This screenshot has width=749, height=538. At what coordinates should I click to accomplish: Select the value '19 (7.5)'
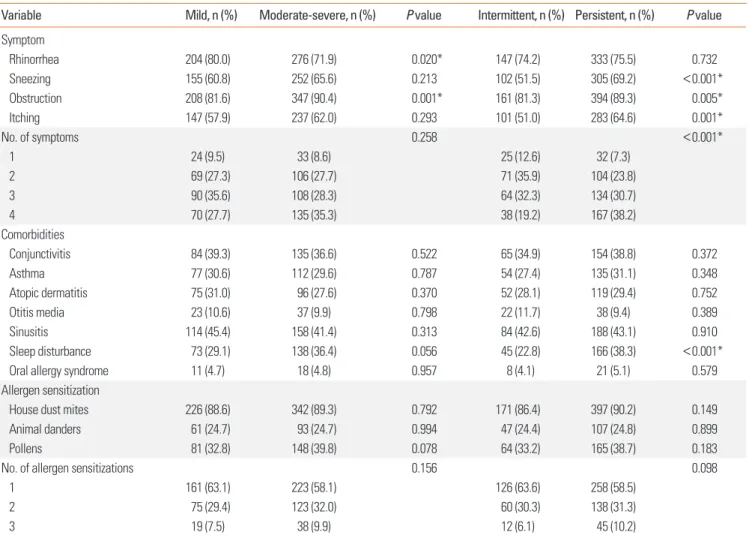click(208, 527)
